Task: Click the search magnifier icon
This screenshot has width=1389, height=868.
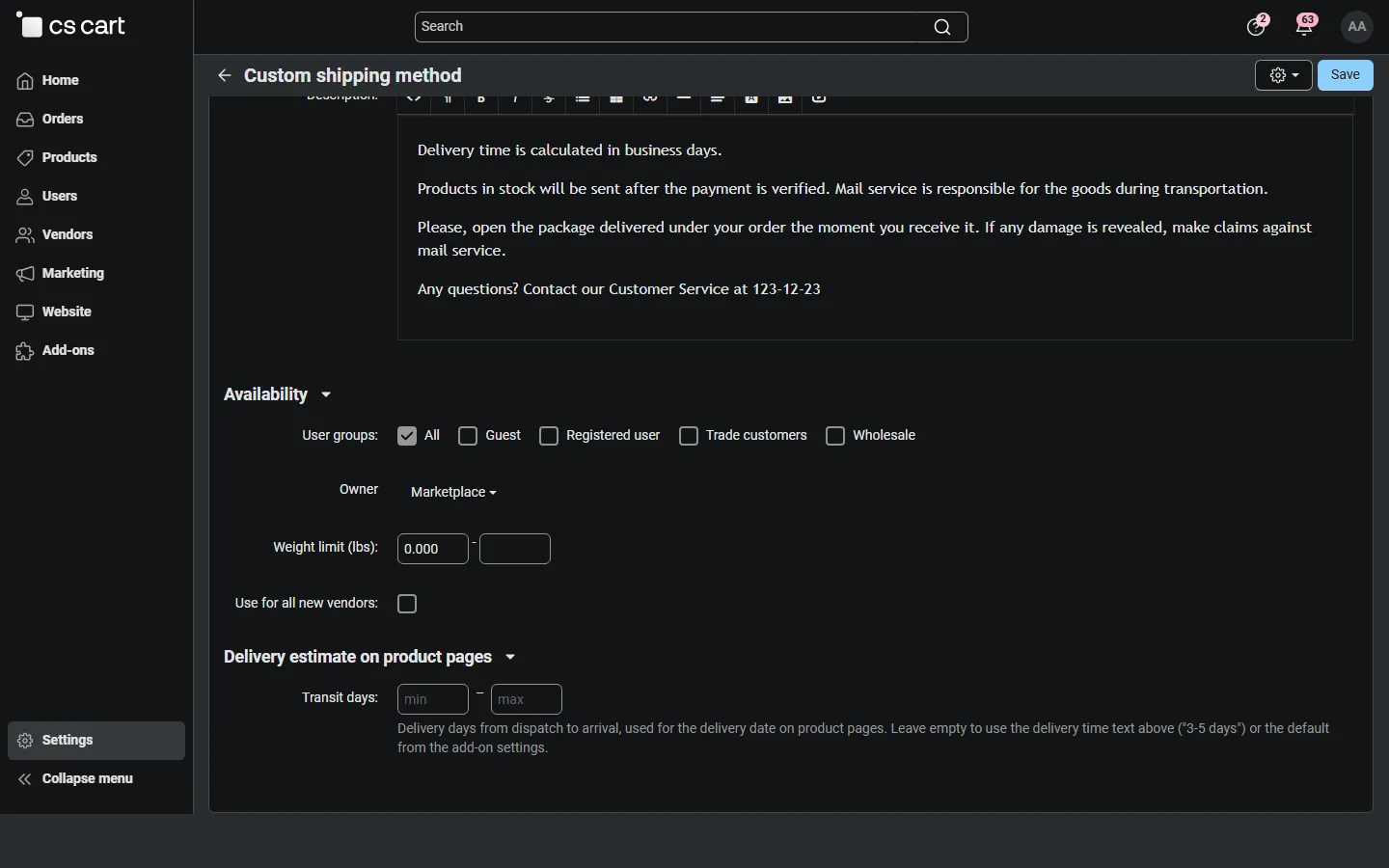Action: coord(942,27)
